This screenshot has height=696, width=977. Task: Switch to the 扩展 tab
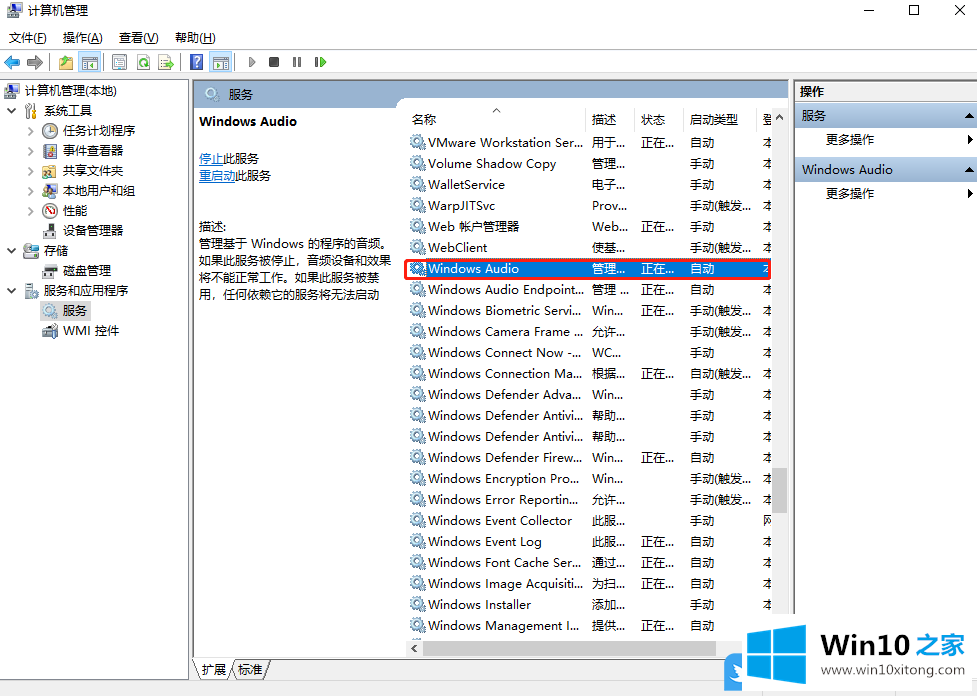coord(214,670)
